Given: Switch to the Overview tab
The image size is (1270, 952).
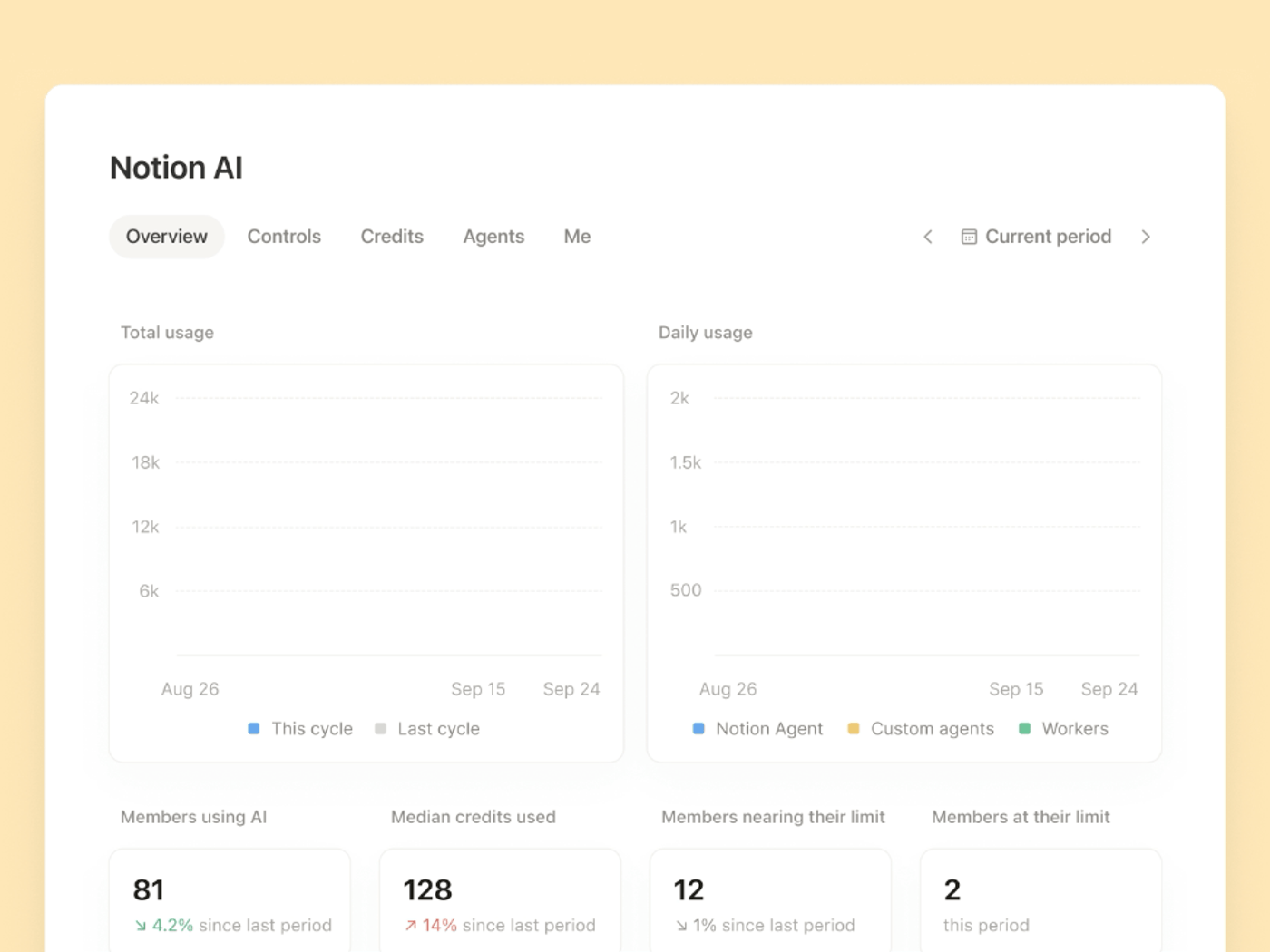Looking at the screenshot, I should coord(167,237).
